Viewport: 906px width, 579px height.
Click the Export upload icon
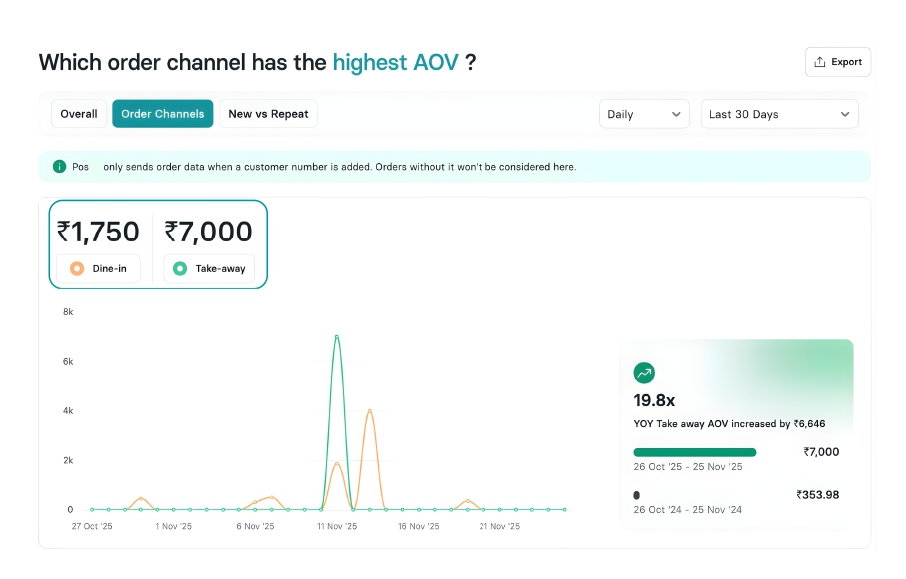click(x=819, y=62)
